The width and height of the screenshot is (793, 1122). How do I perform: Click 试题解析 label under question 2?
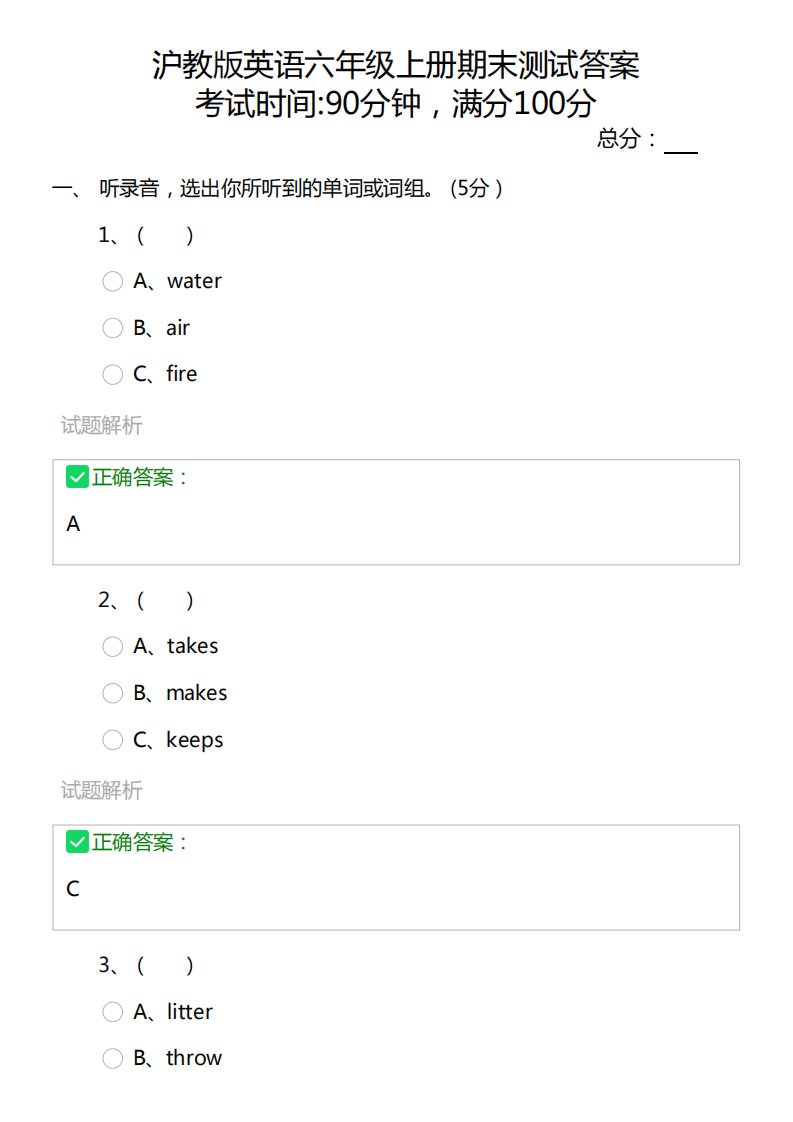click(102, 791)
